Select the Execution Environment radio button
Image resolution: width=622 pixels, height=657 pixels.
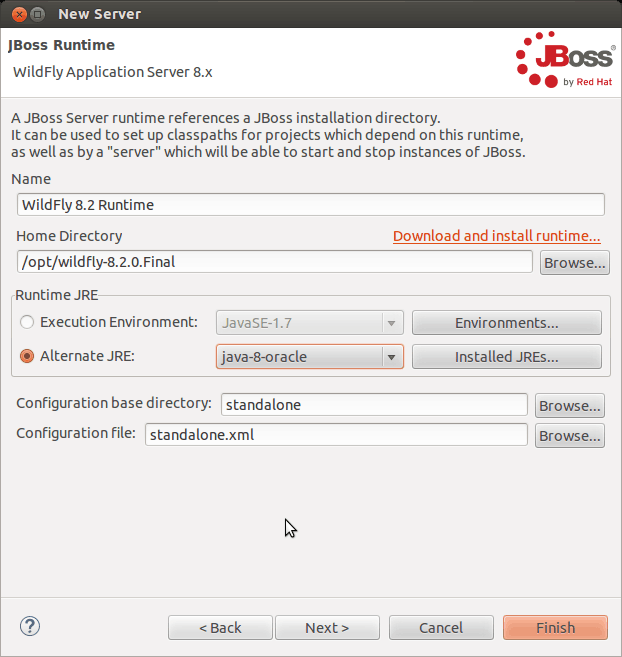pyautogui.click(x=27, y=322)
